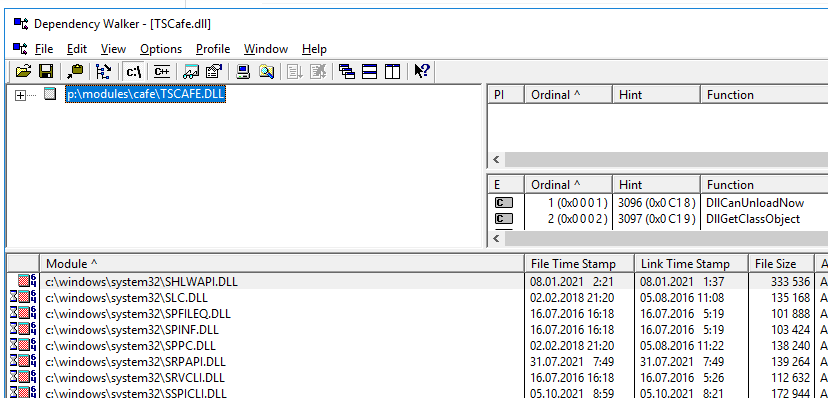
Task: Open the Options menu
Action: click(161, 49)
